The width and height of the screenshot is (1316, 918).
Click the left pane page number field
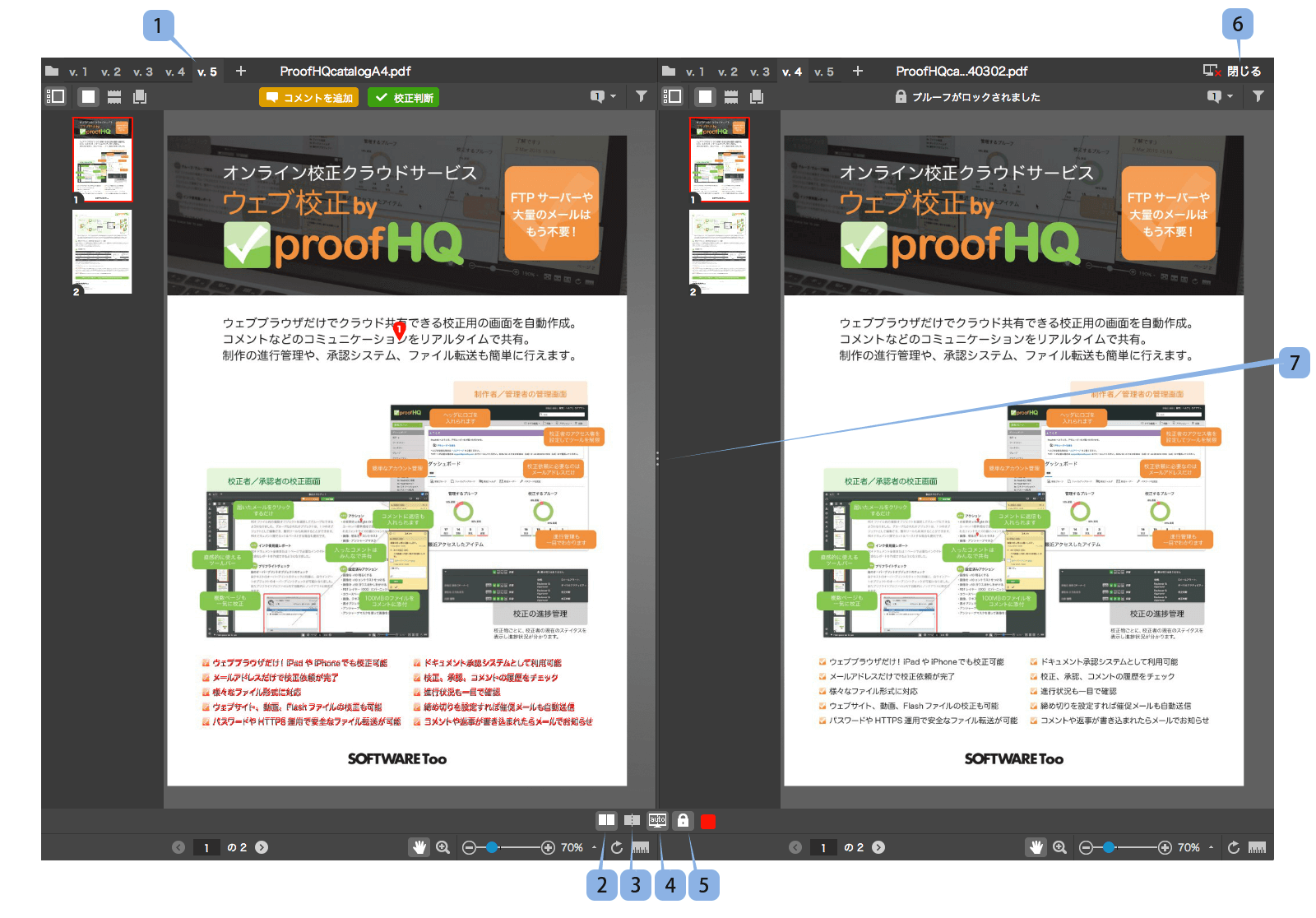click(x=206, y=847)
